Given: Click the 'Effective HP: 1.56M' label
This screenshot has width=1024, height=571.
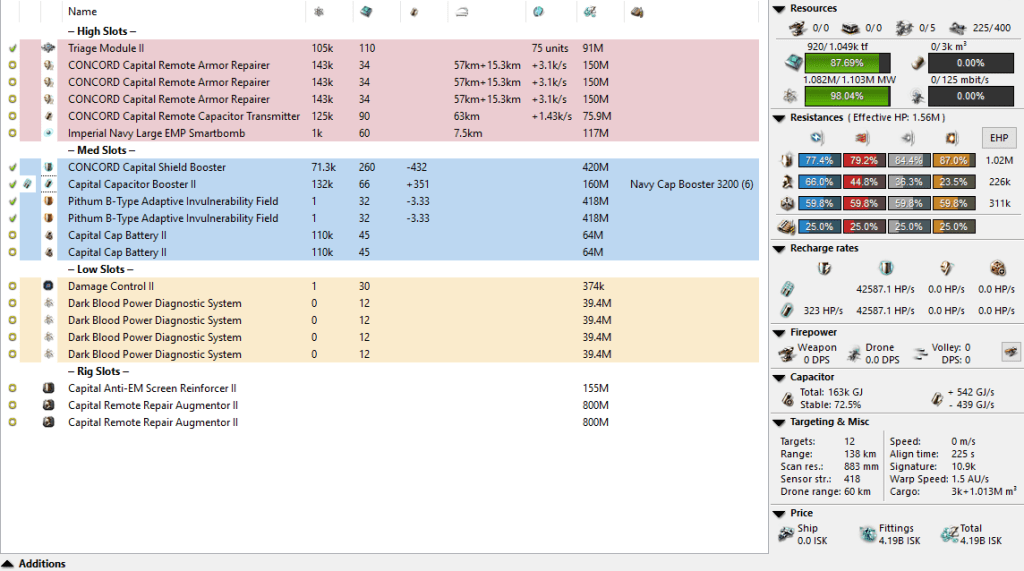Looking at the screenshot, I should pos(898,118).
